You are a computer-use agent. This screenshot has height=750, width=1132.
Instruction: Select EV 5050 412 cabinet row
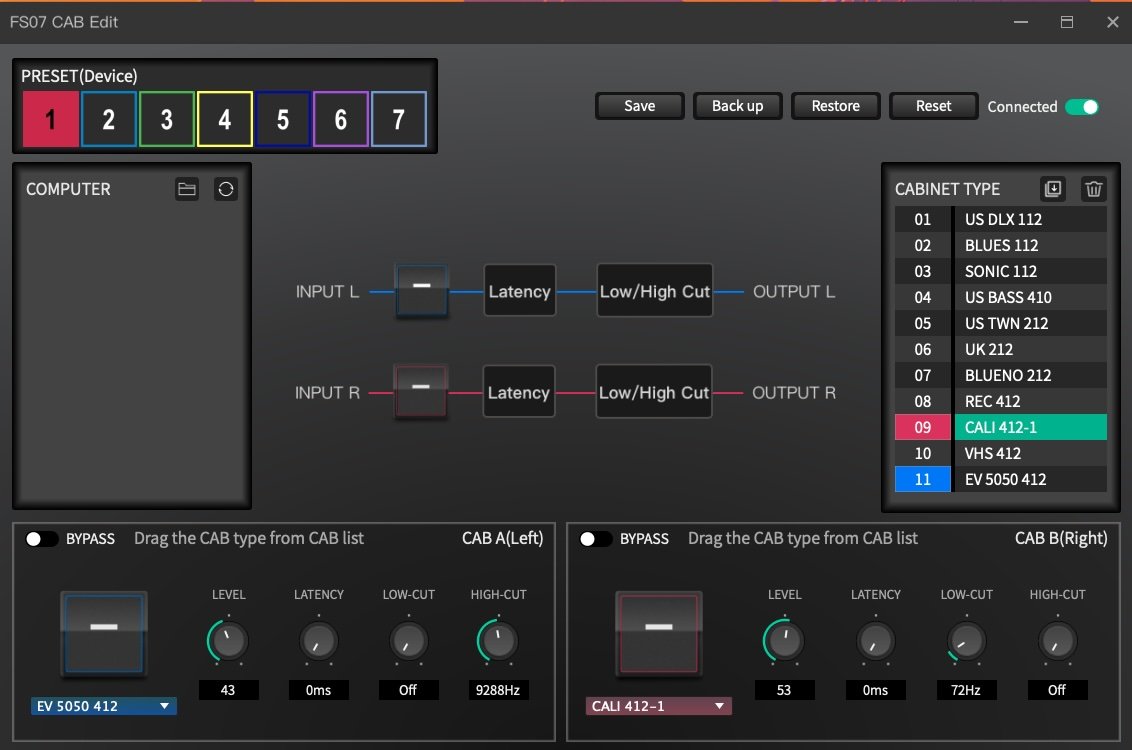coord(1001,479)
